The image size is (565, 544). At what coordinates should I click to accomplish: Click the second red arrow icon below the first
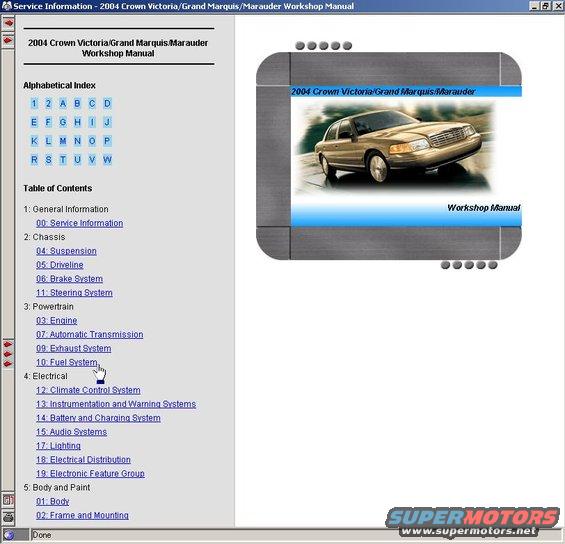pyautogui.click(x=8, y=40)
